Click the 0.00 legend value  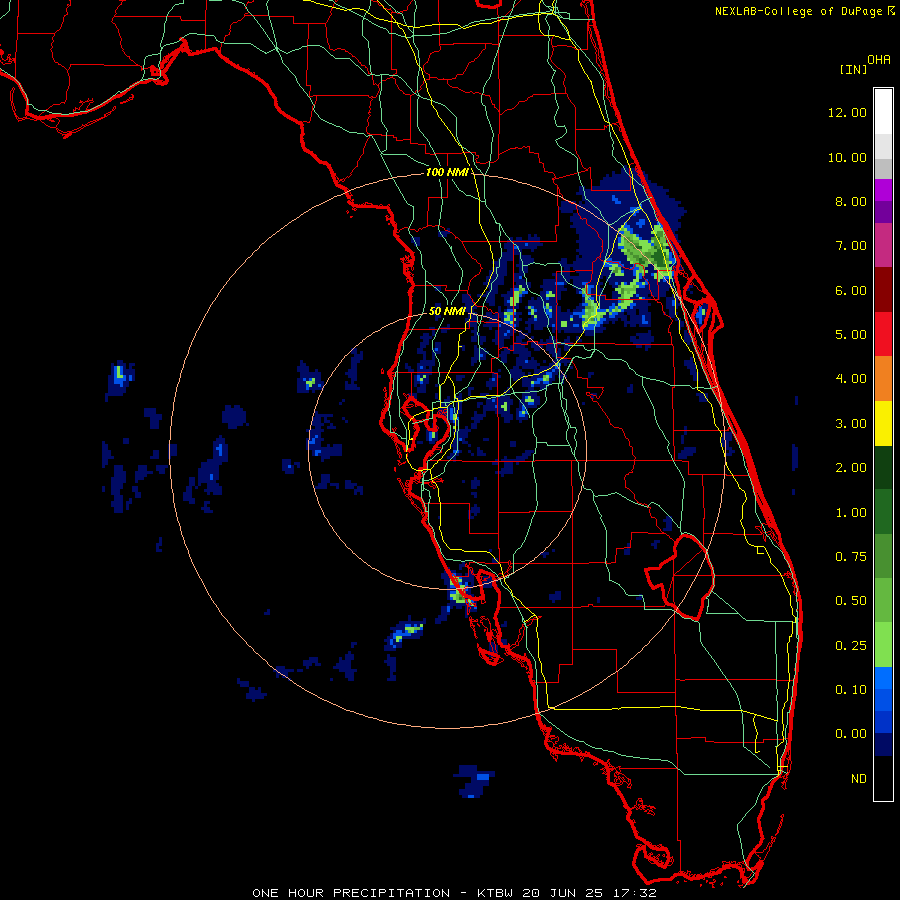click(x=851, y=734)
